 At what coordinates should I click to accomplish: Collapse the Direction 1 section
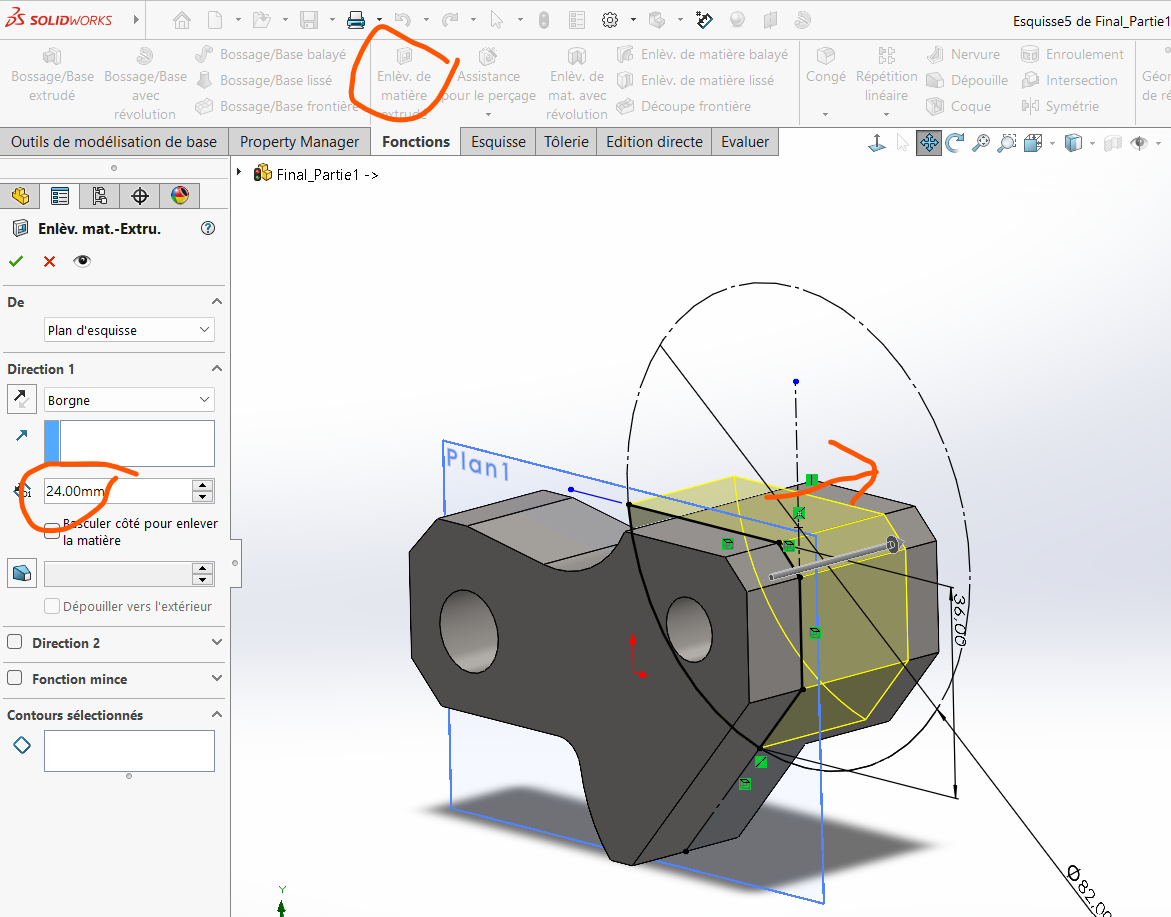[217, 369]
